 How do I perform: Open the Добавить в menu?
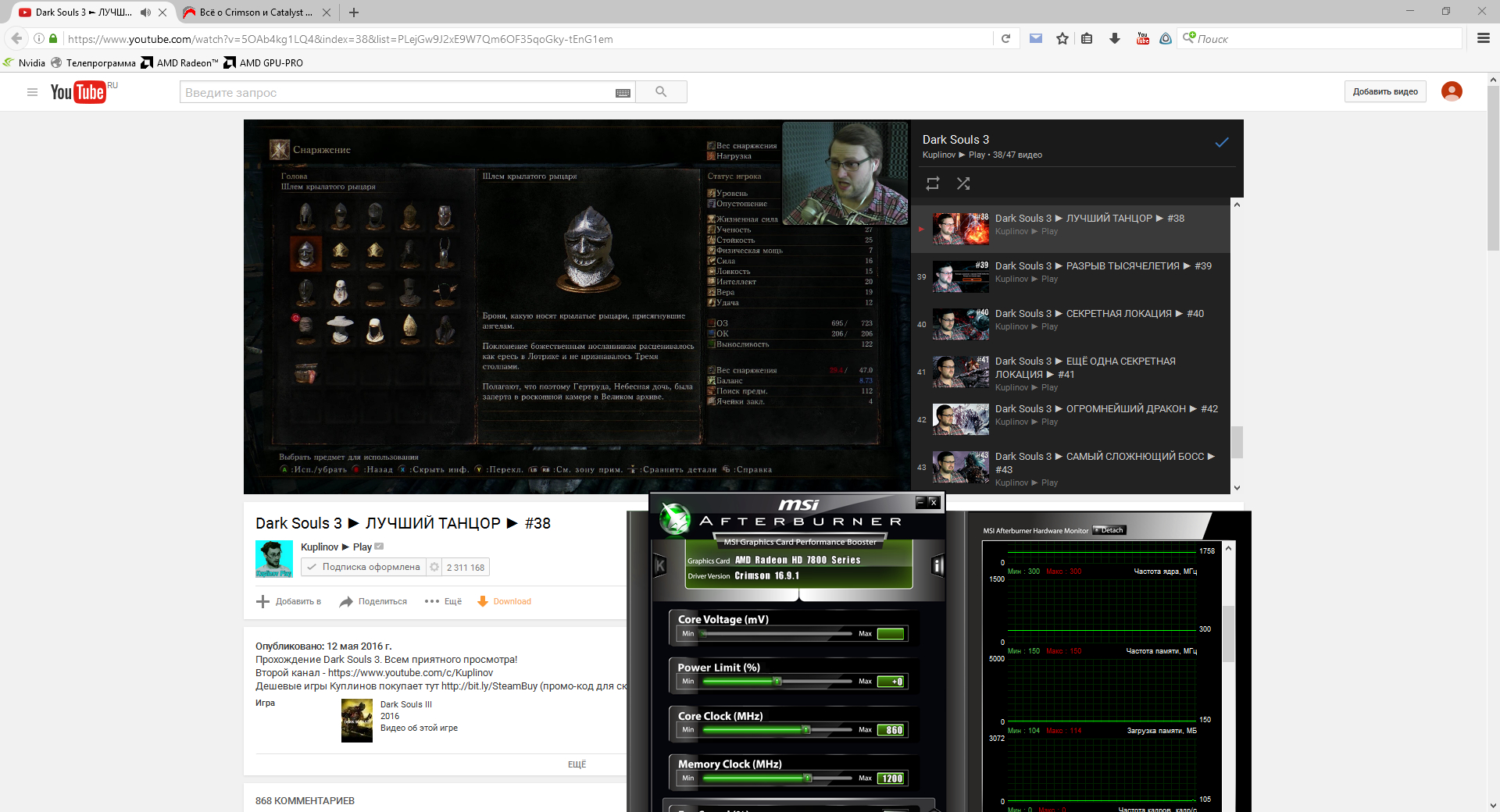click(288, 601)
